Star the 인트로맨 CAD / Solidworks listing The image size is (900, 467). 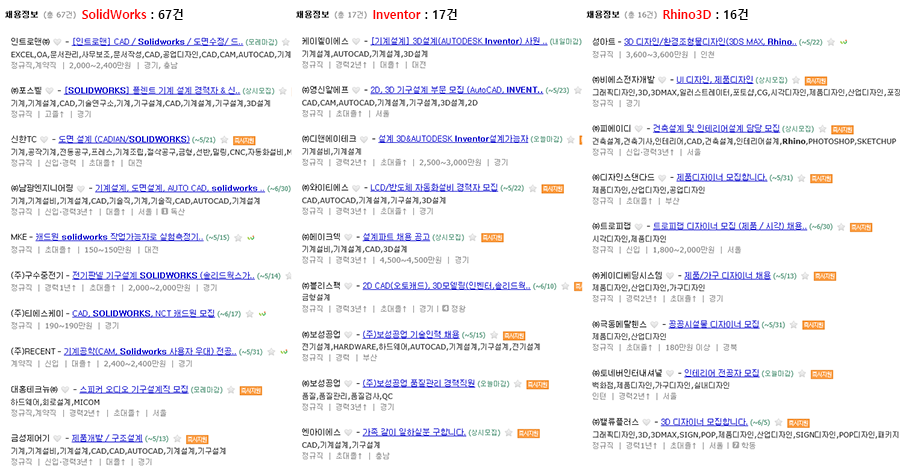286,42
